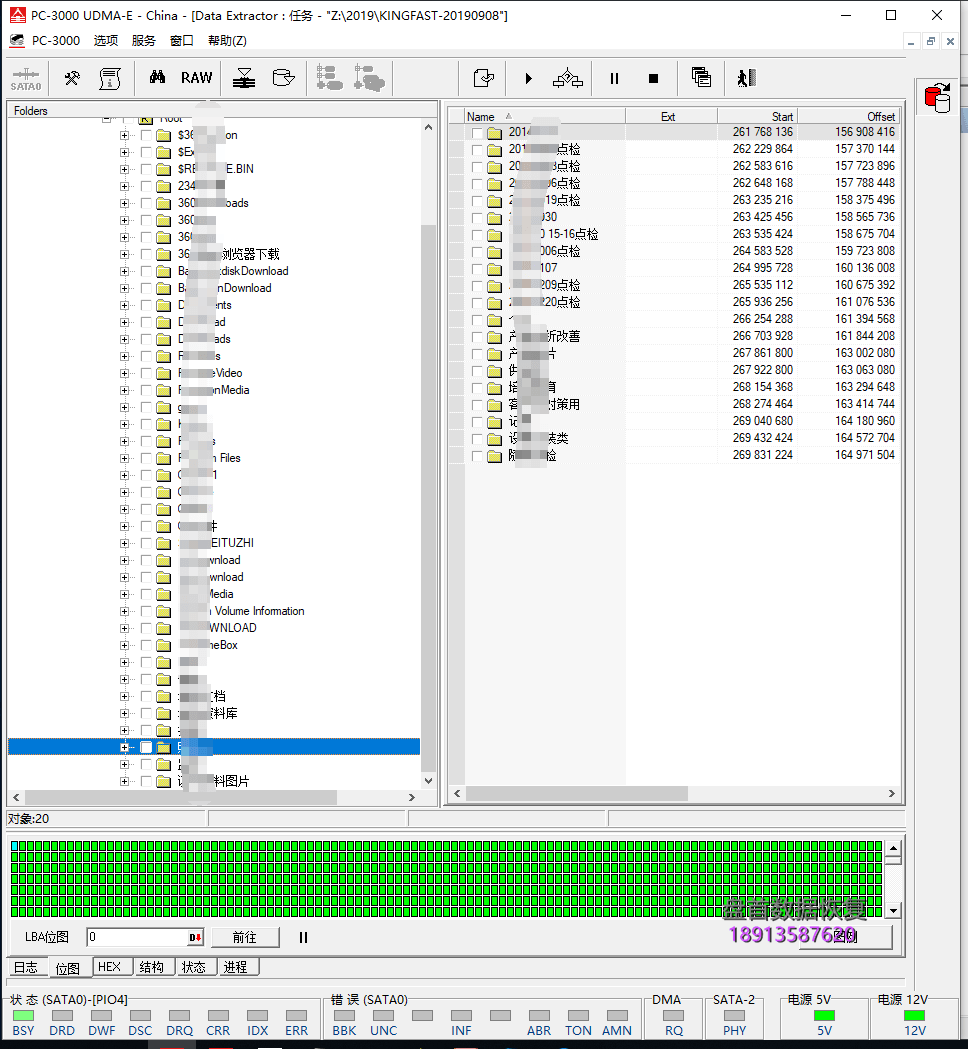Open the 选项 menu
Image resolution: width=968 pixels, height=1049 pixels.
106,41
